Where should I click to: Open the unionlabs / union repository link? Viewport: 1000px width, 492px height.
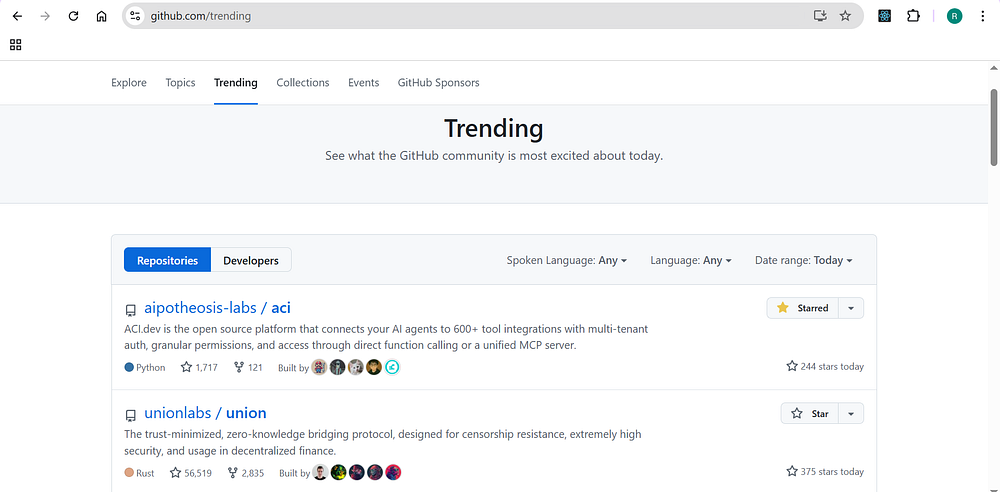pyautogui.click(x=205, y=413)
